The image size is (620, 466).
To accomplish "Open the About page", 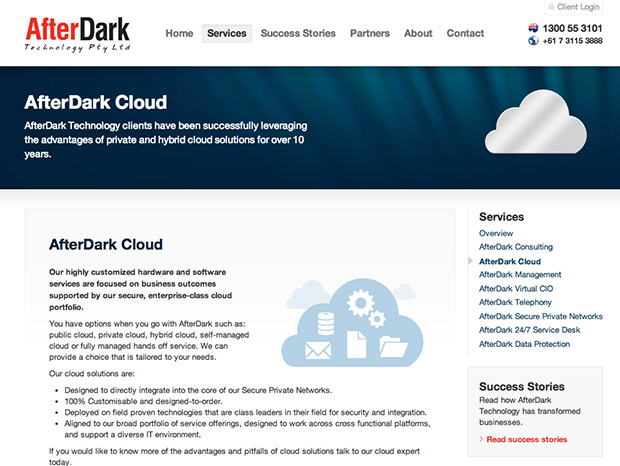I will 418,33.
